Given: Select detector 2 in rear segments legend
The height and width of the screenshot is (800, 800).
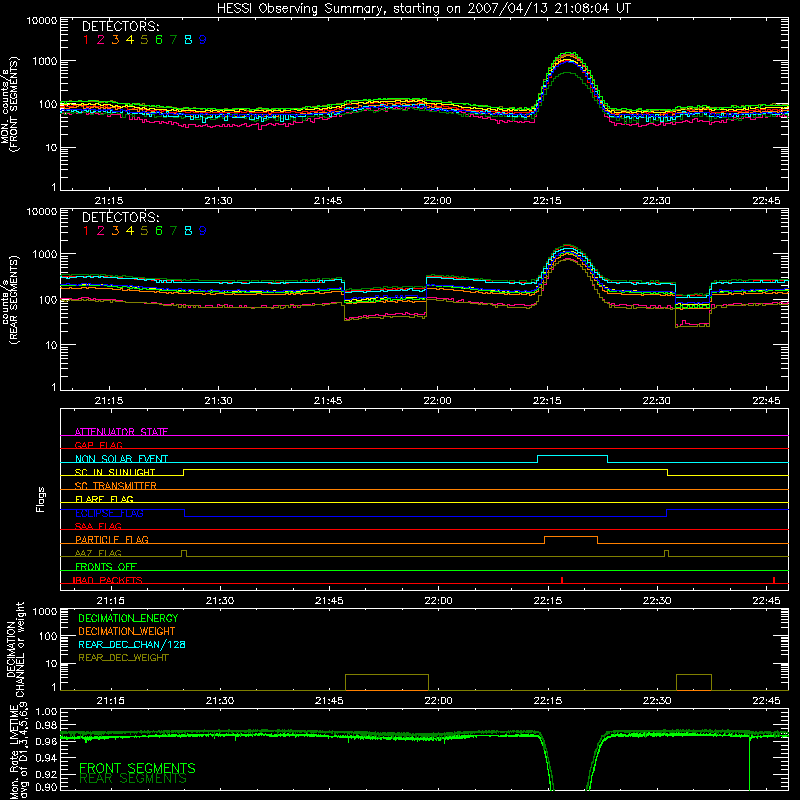Looking at the screenshot, I should 101,231.
